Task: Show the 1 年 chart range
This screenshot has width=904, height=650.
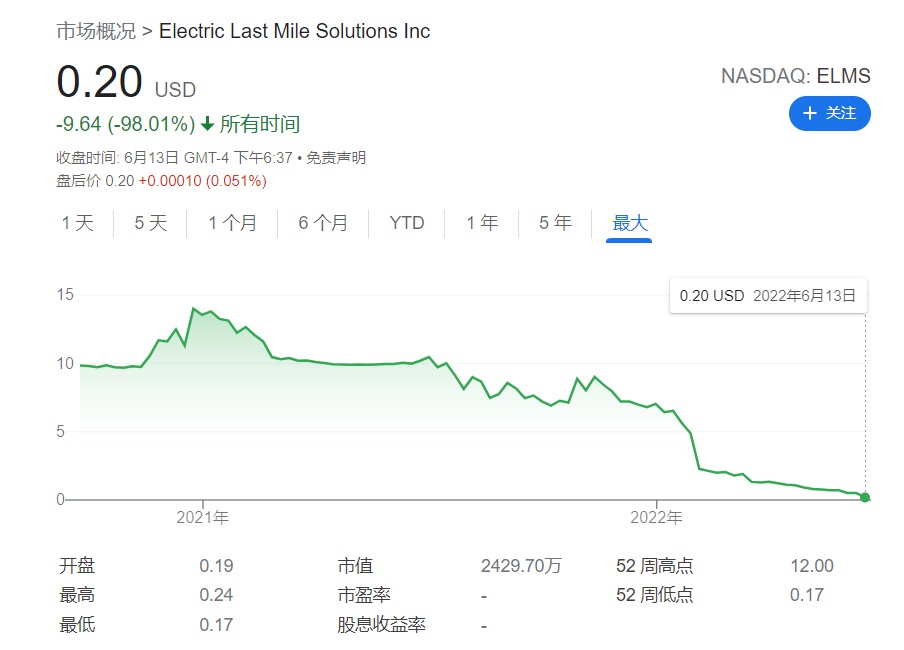Action: tap(482, 223)
